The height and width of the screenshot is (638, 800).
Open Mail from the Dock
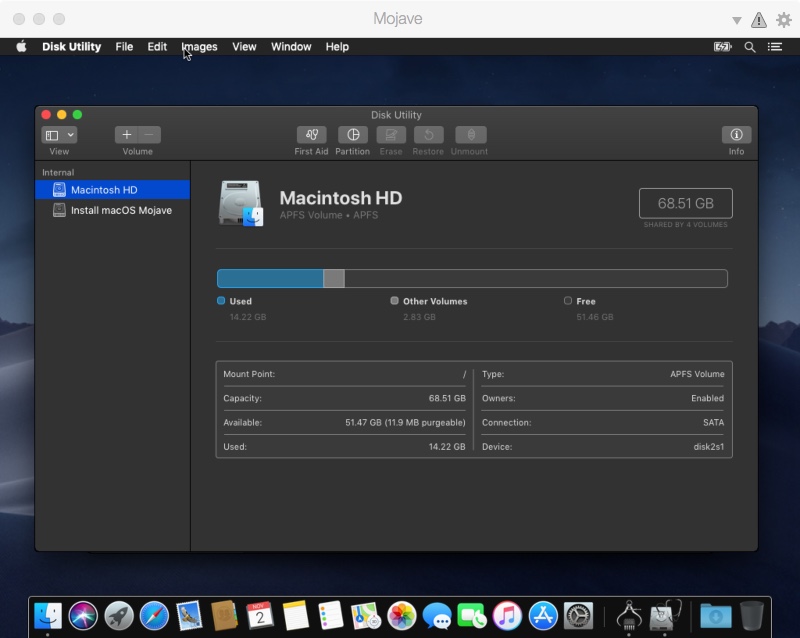point(189,616)
